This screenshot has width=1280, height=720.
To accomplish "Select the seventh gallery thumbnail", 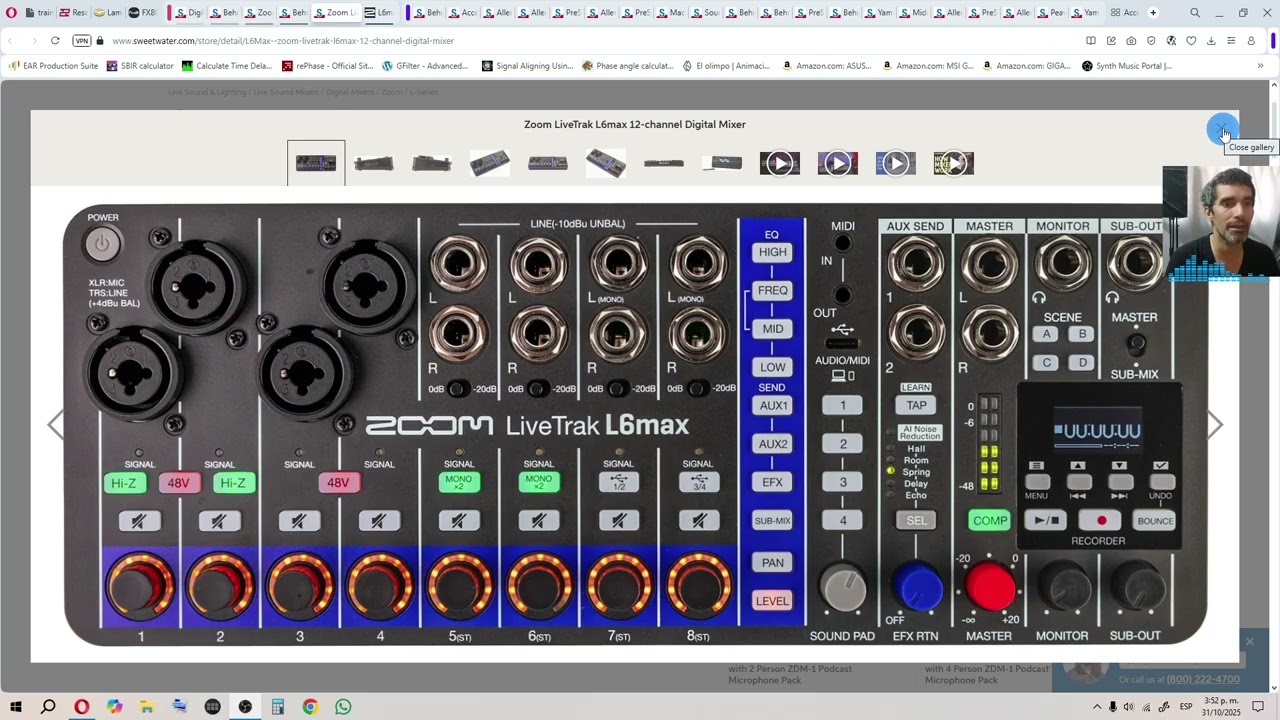I will (664, 163).
